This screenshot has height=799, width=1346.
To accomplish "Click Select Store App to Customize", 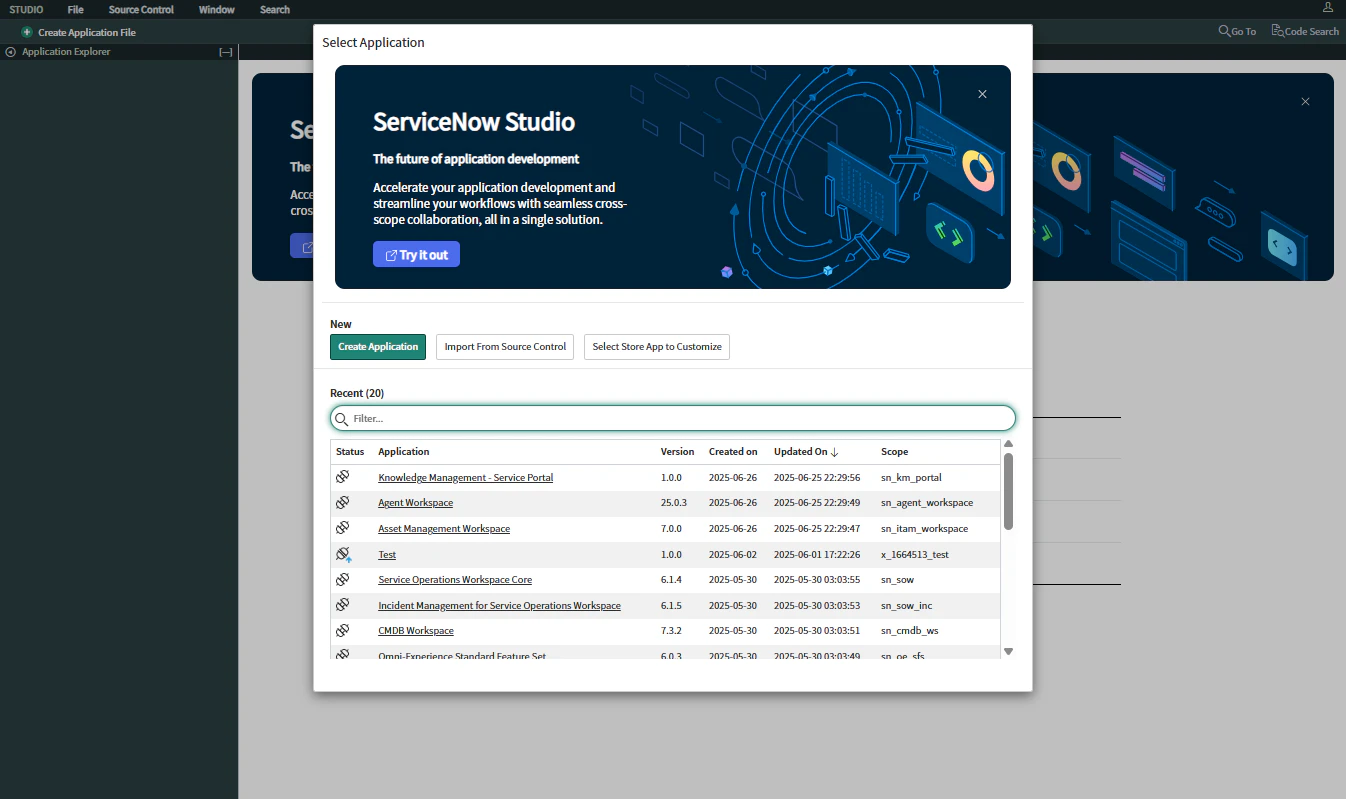I will pyautogui.click(x=657, y=347).
